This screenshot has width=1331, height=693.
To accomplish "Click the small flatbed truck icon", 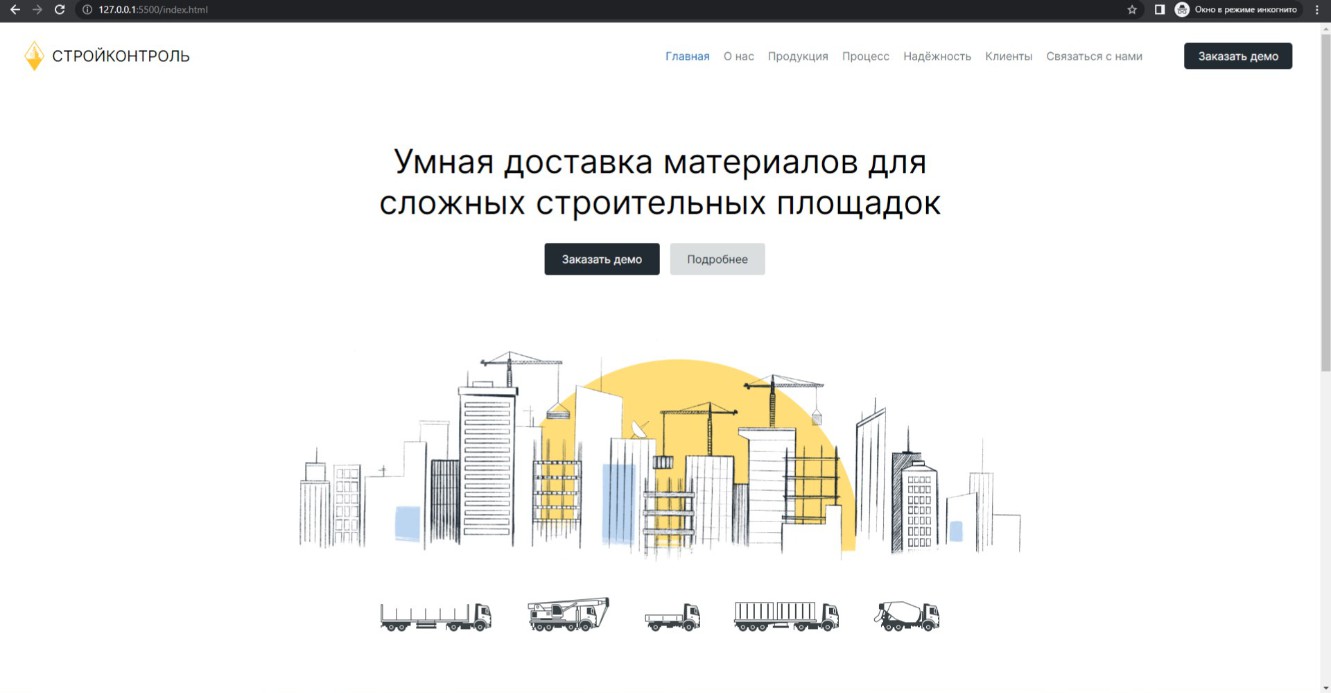I will point(672,617).
